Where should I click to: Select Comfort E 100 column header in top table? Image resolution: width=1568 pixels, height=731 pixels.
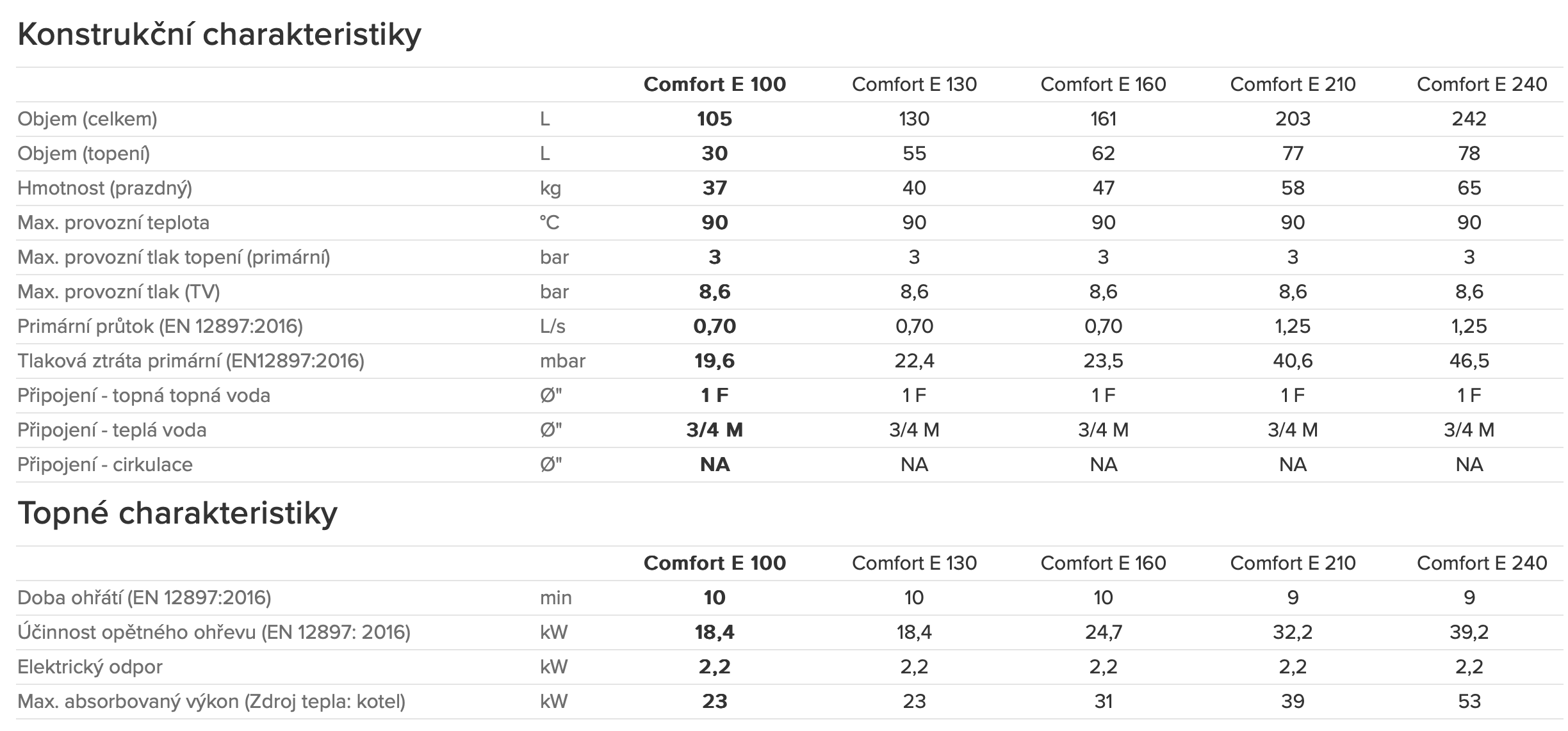[x=714, y=84]
